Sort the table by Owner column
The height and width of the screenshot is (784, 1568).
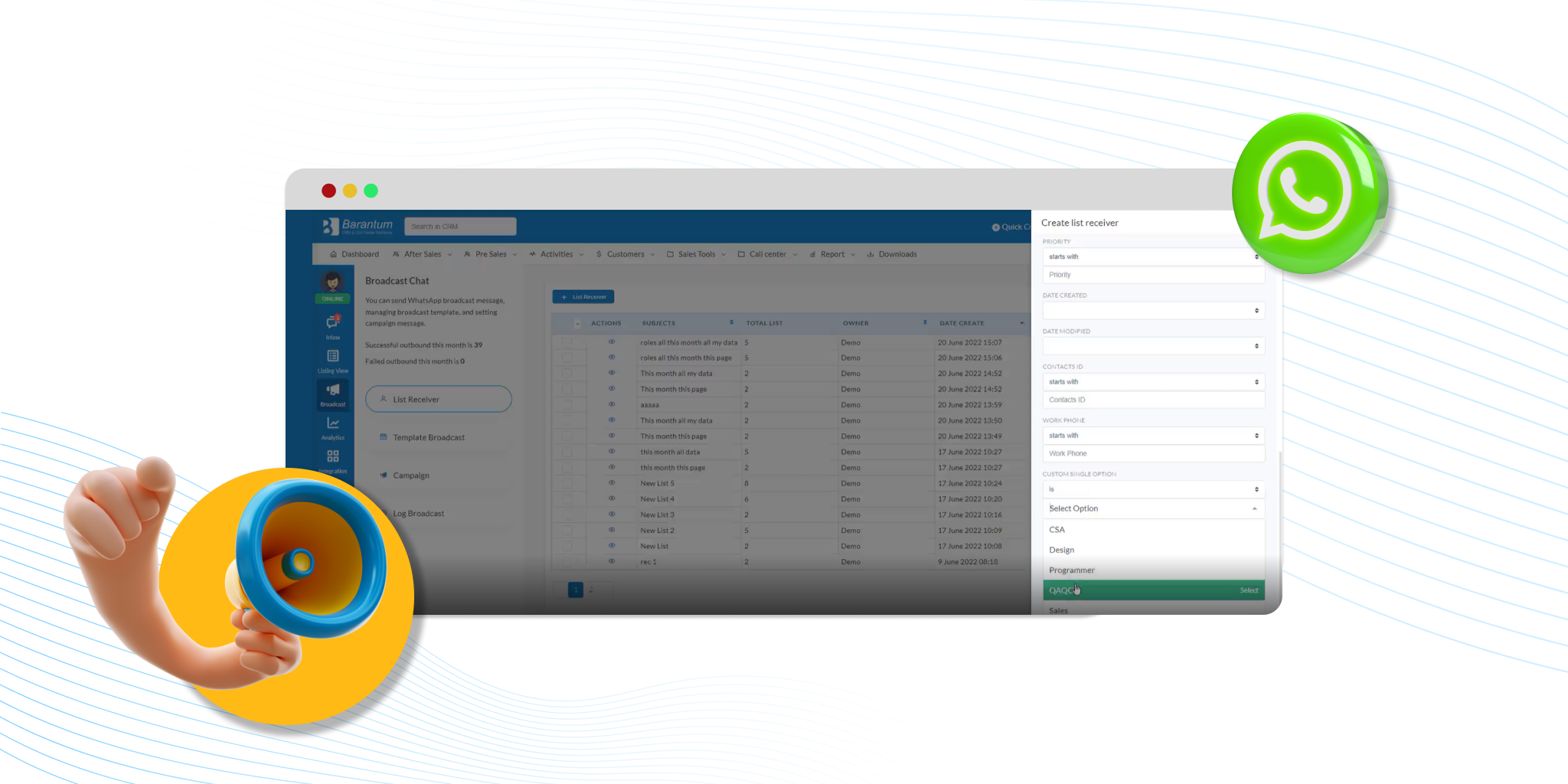click(925, 322)
